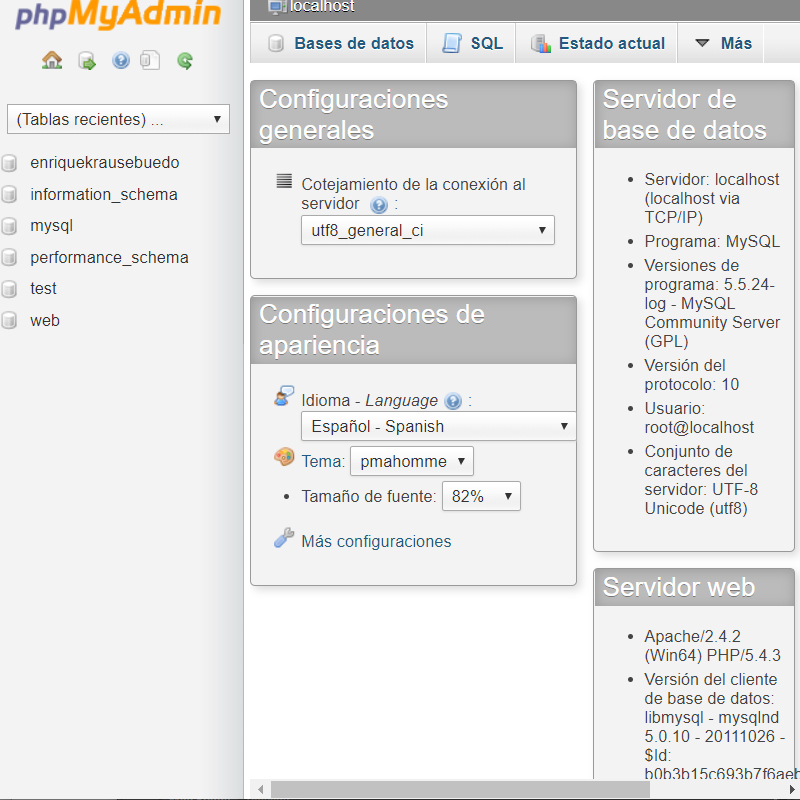
Task: Click database icon beside test
Action: [x=9, y=289]
